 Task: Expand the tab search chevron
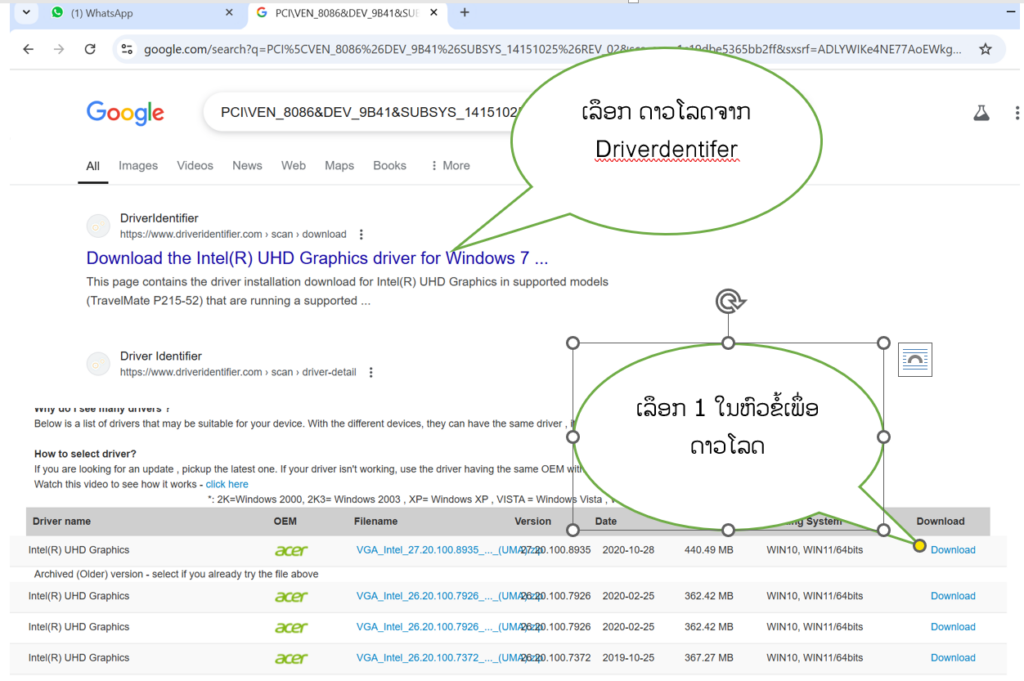25,13
